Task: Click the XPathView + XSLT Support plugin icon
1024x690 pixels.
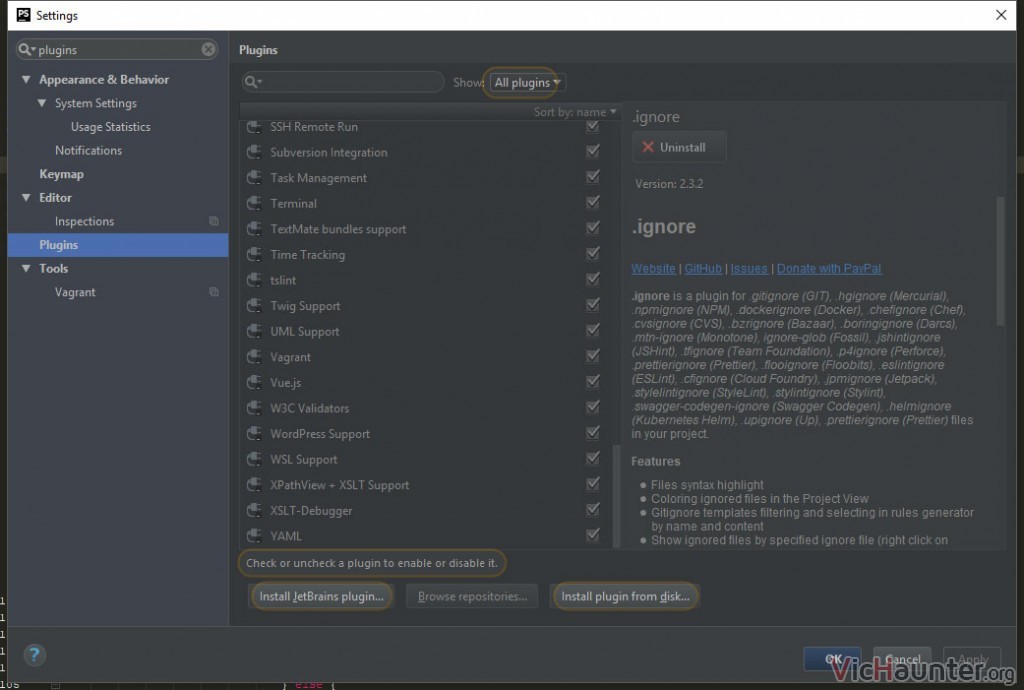Action: pos(254,485)
